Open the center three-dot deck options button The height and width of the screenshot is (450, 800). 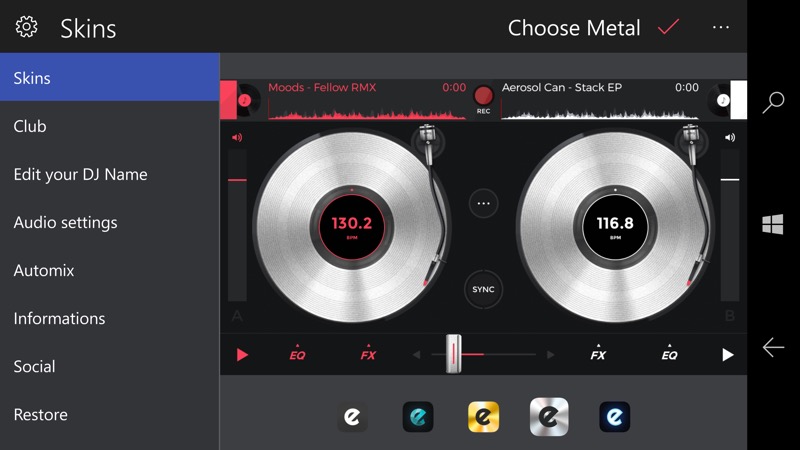click(483, 204)
